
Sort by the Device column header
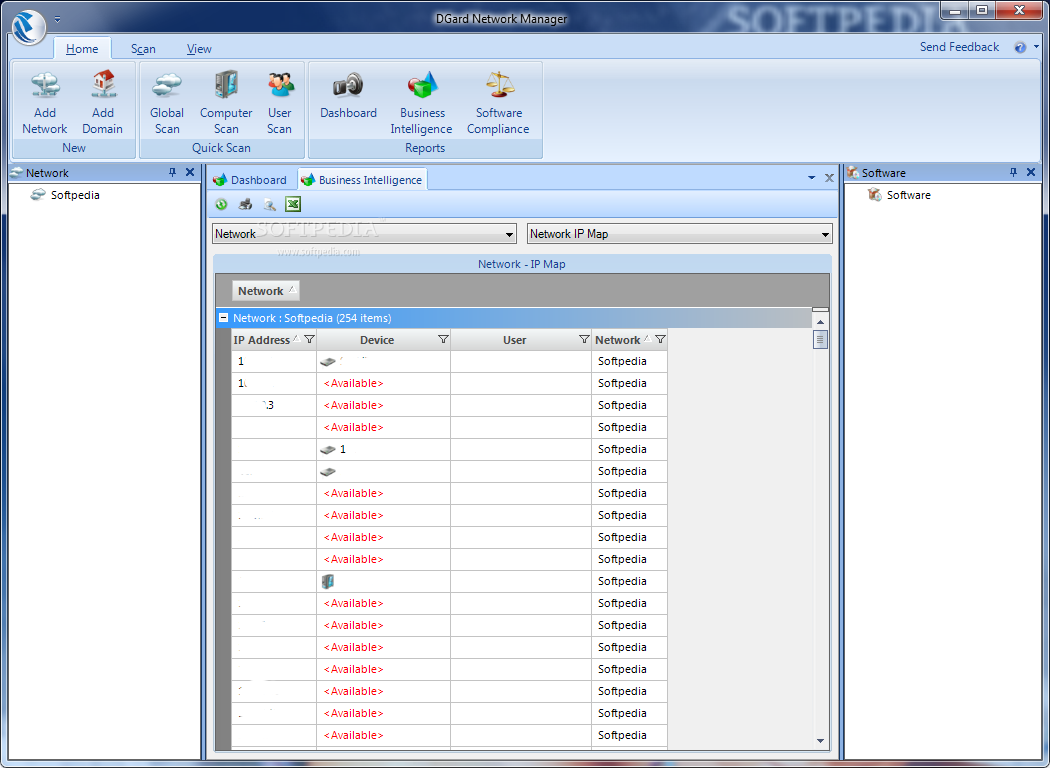click(377, 340)
